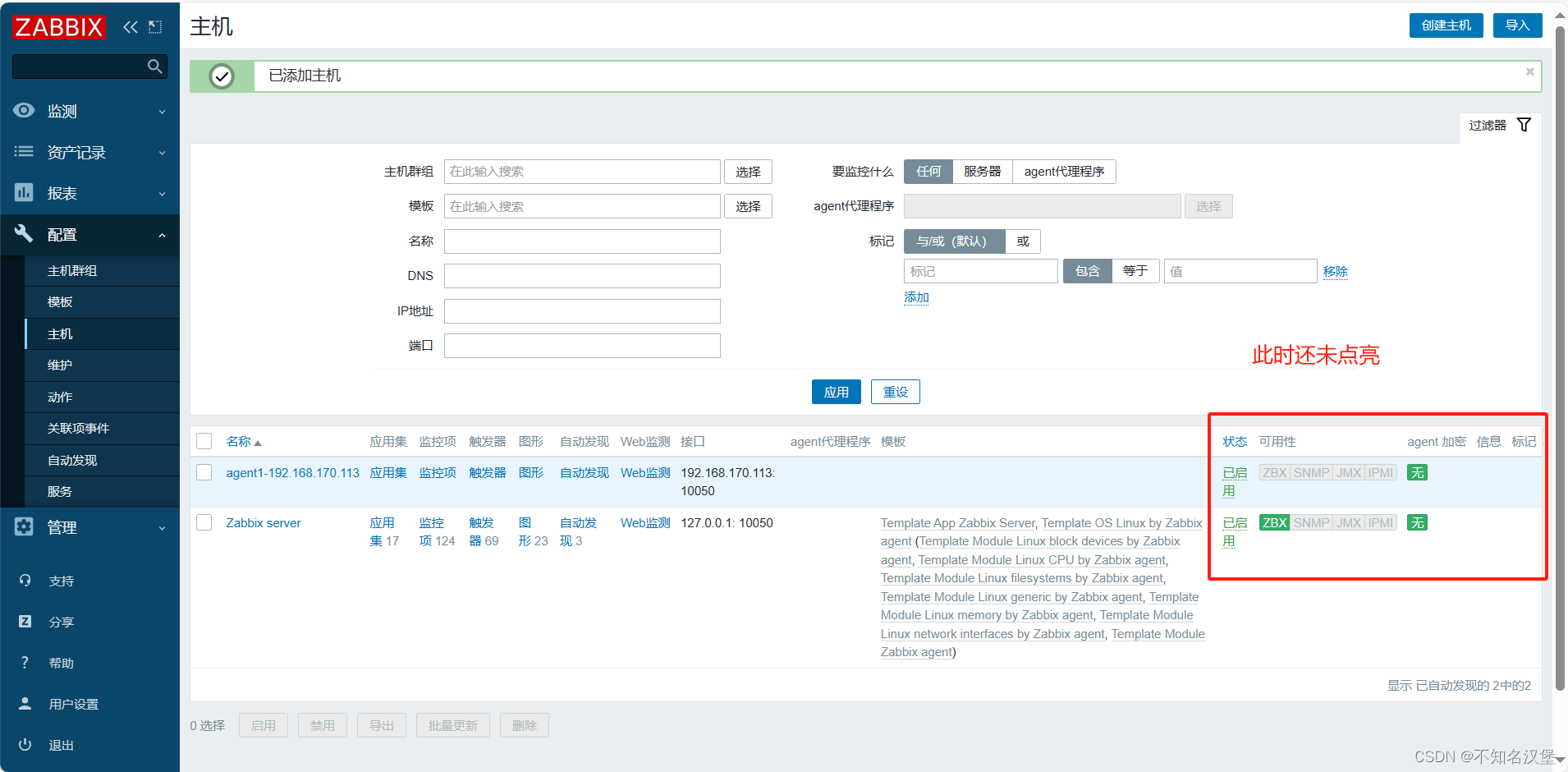Click the 应用 filter button
Screen dimensions: 1568x772
(837, 392)
